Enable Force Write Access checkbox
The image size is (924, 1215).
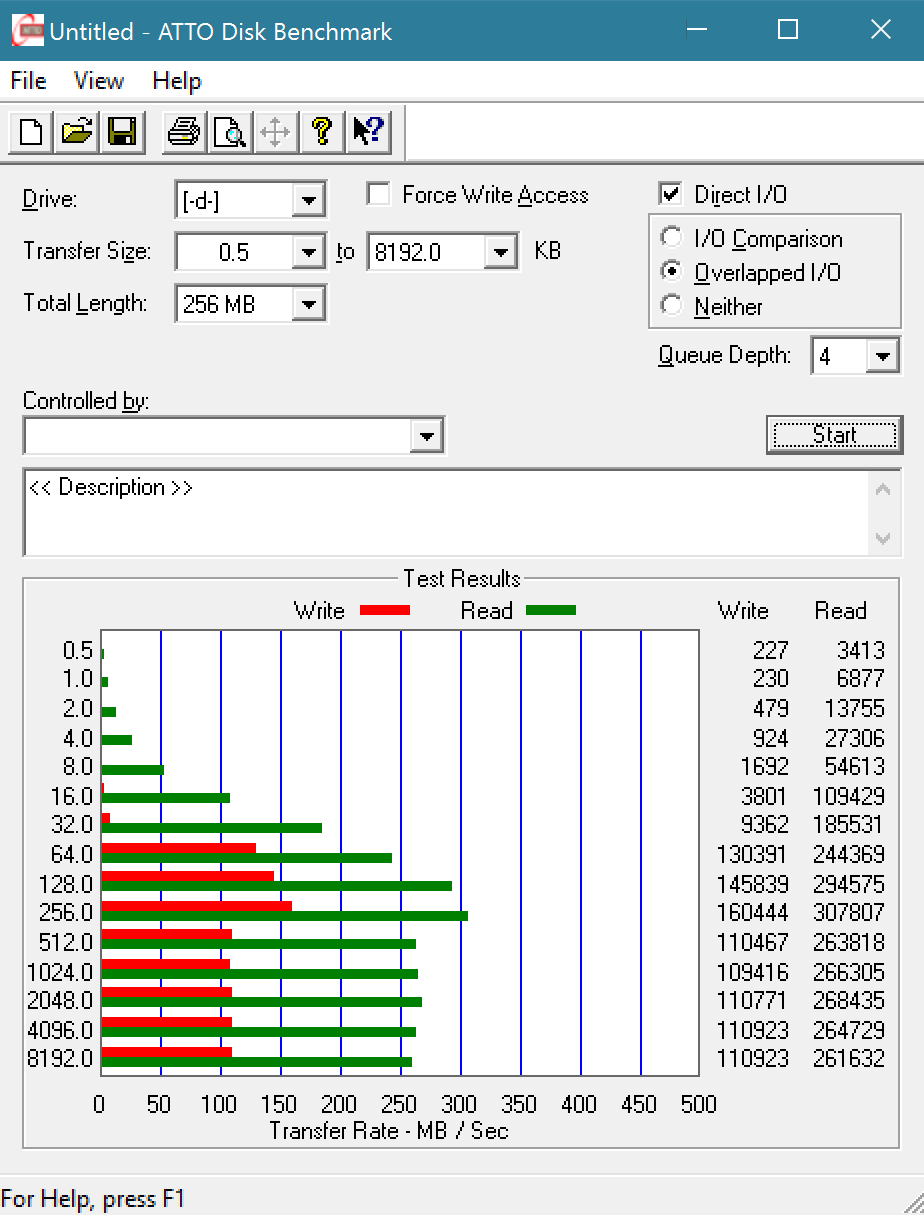pos(378,194)
